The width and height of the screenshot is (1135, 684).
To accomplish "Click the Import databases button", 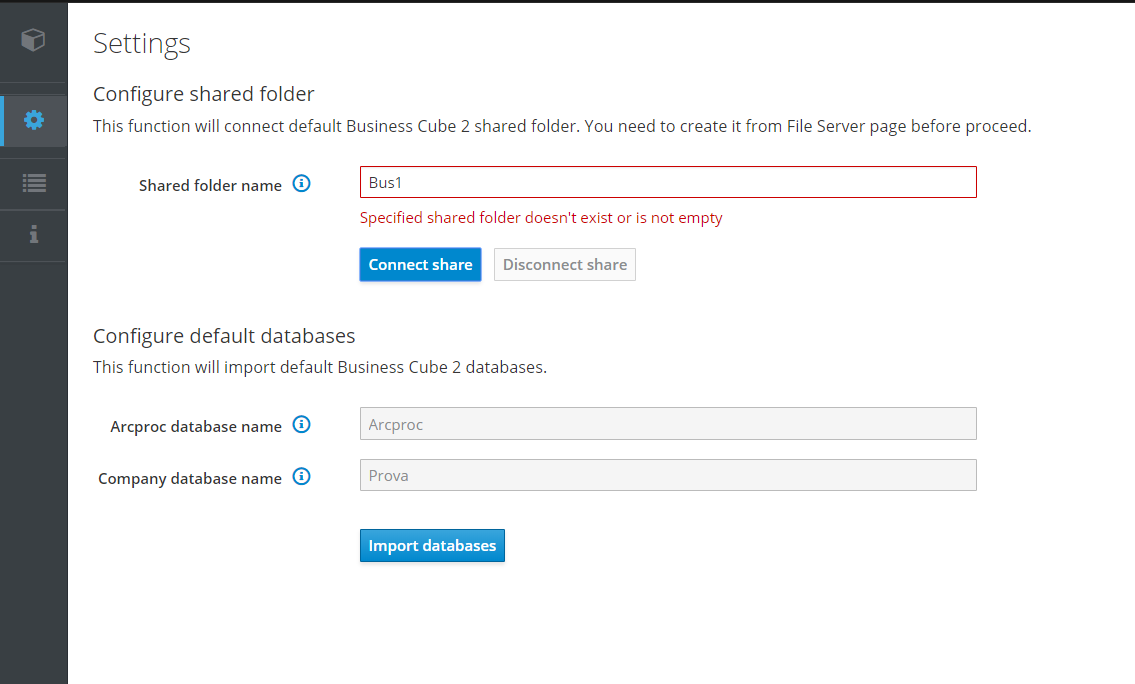I will 432,546.
